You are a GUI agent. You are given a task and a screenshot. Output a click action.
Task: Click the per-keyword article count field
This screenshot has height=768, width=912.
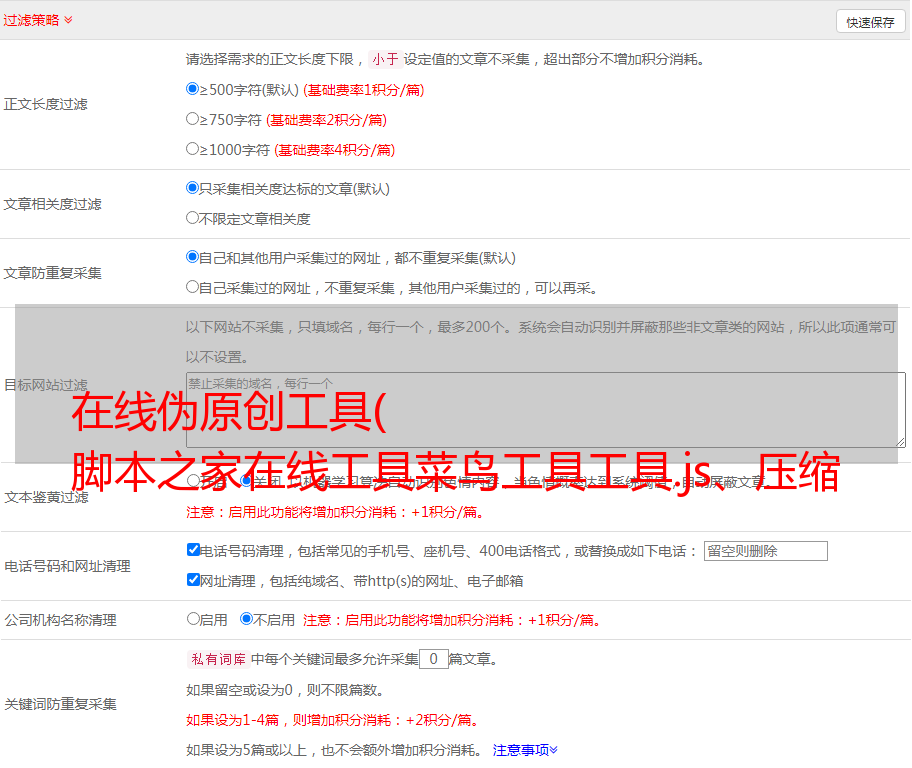[433, 659]
